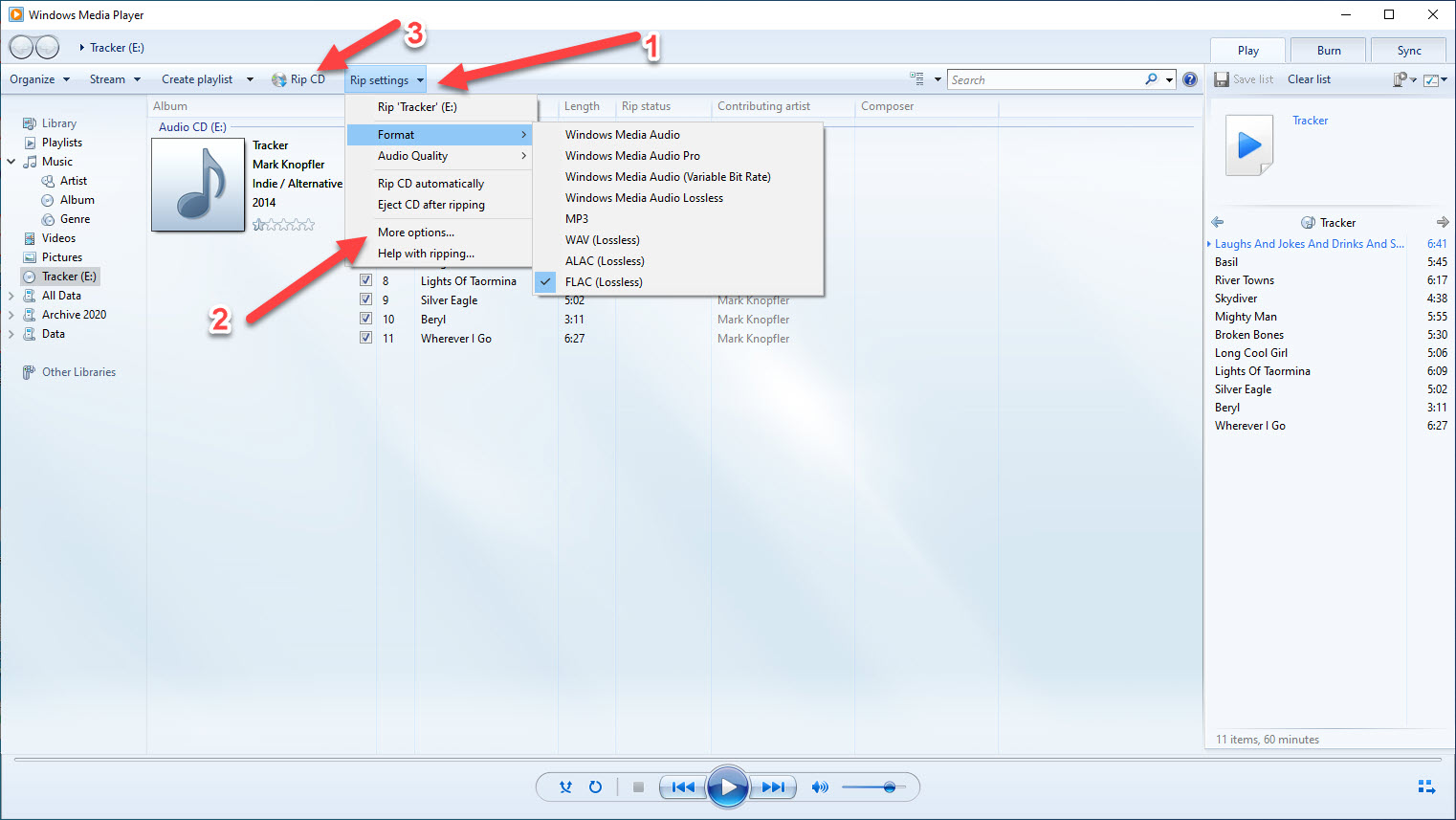Open the list options icon
1456x820 pixels.
1404,79
